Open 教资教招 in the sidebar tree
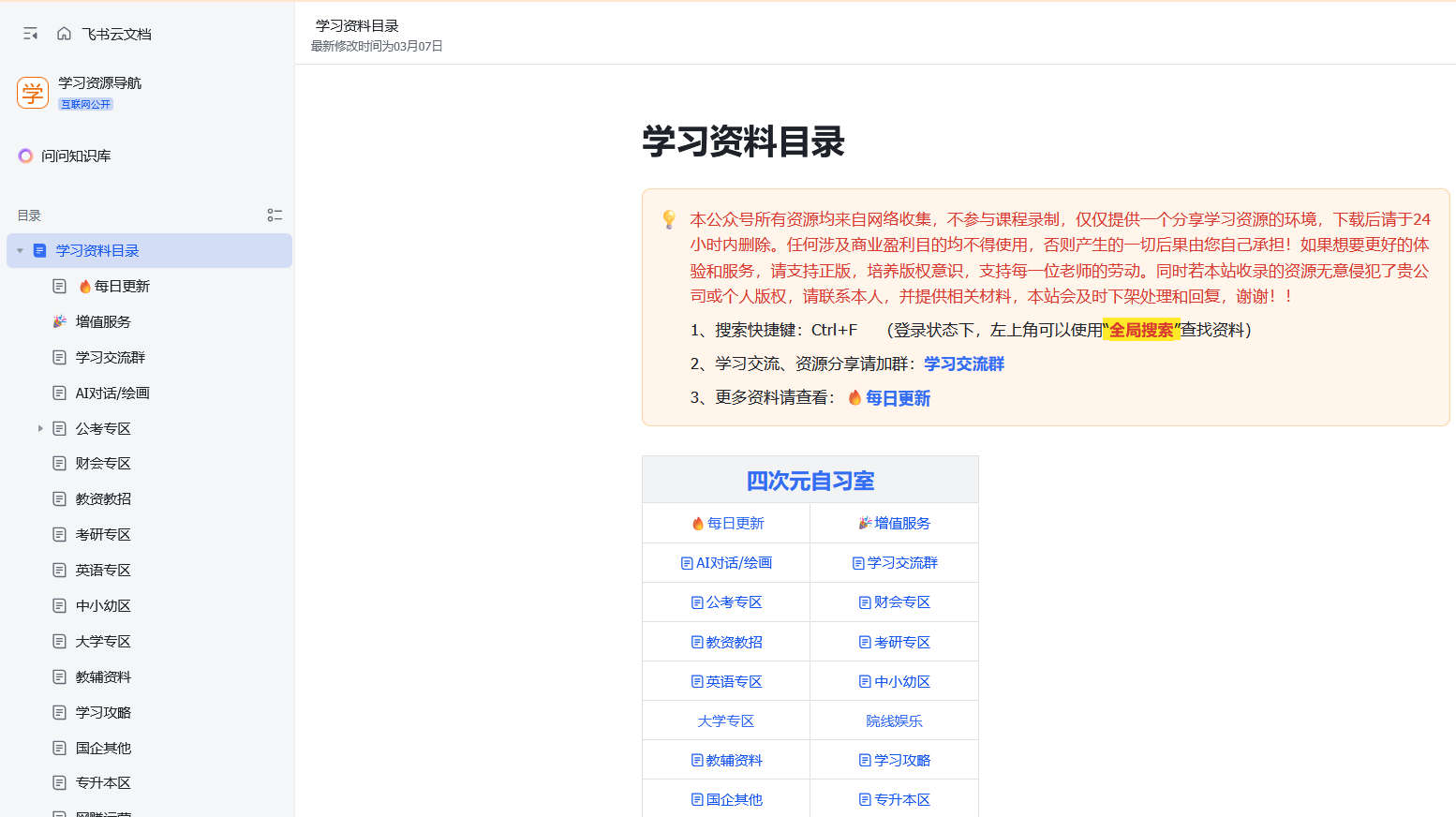The image size is (1456, 817). click(103, 499)
